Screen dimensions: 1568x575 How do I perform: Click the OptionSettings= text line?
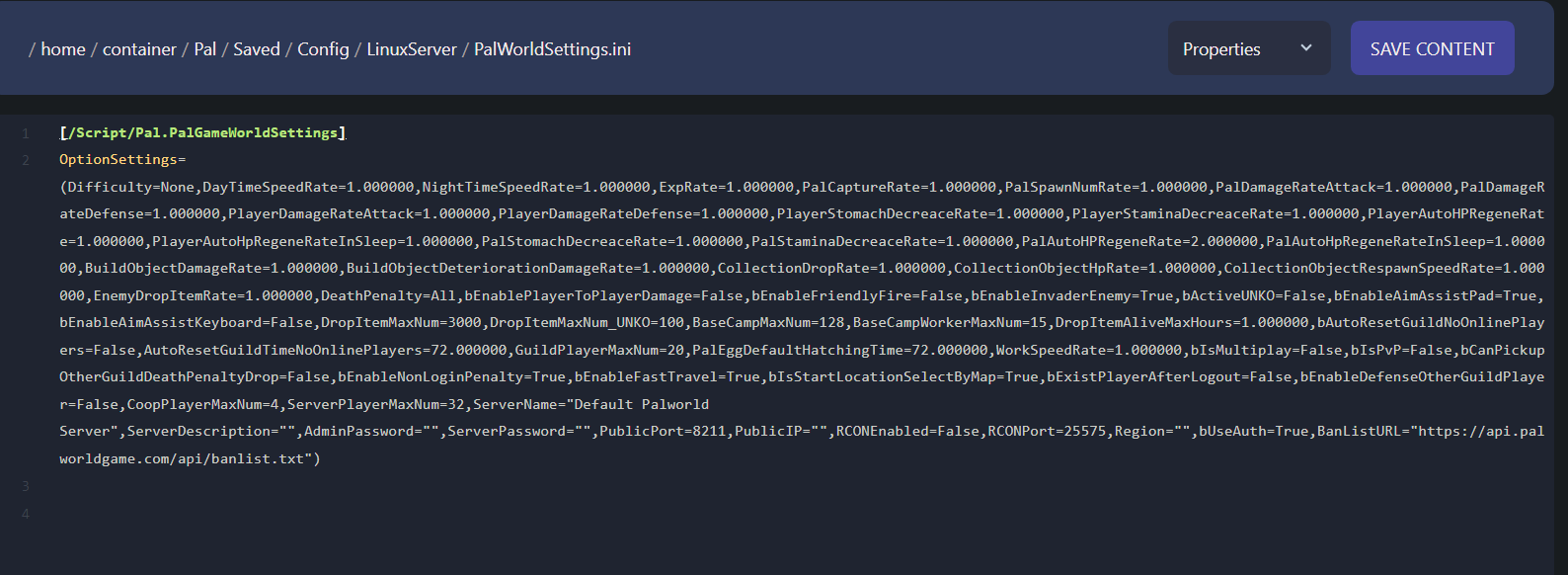122,160
